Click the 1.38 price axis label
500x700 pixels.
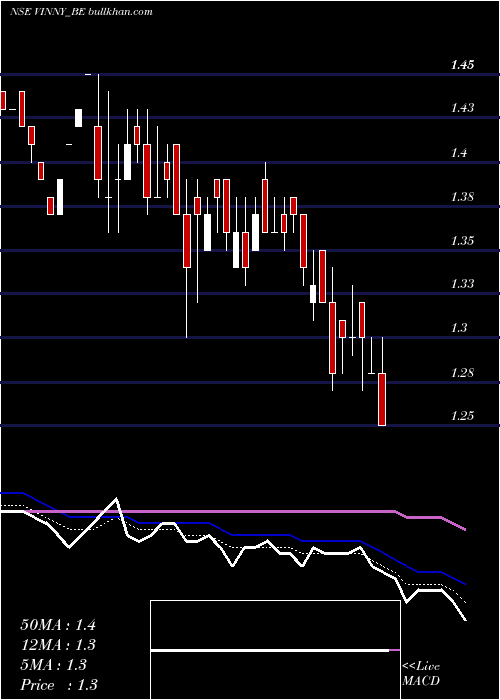pyautogui.click(x=462, y=197)
